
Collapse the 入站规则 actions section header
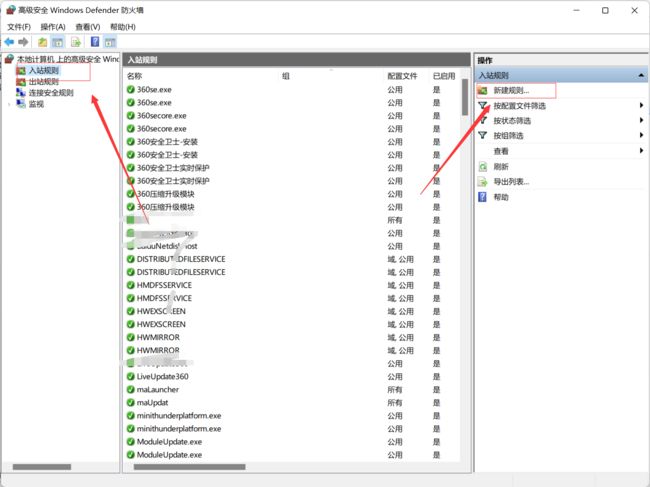tap(641, 75)
